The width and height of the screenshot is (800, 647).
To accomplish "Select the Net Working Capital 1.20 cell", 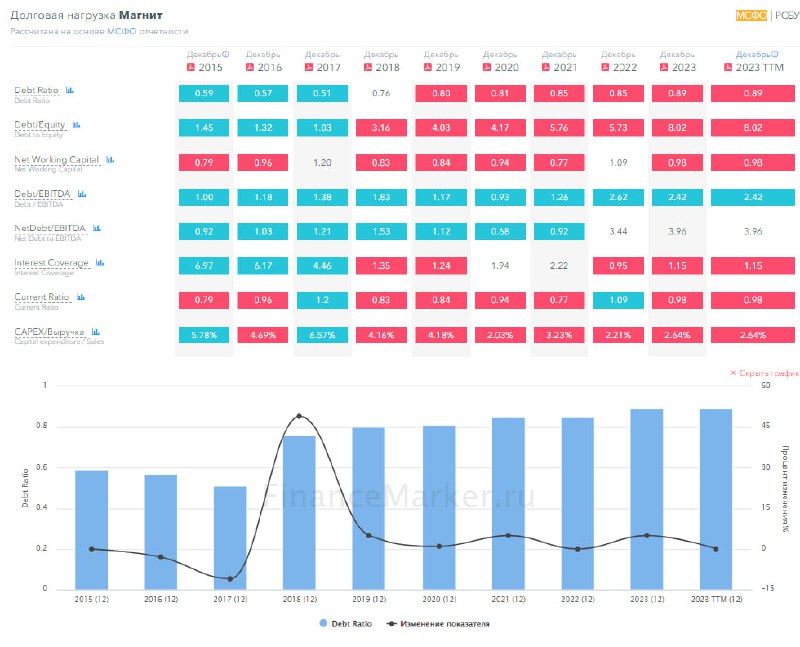I will [x=322, y=163].
